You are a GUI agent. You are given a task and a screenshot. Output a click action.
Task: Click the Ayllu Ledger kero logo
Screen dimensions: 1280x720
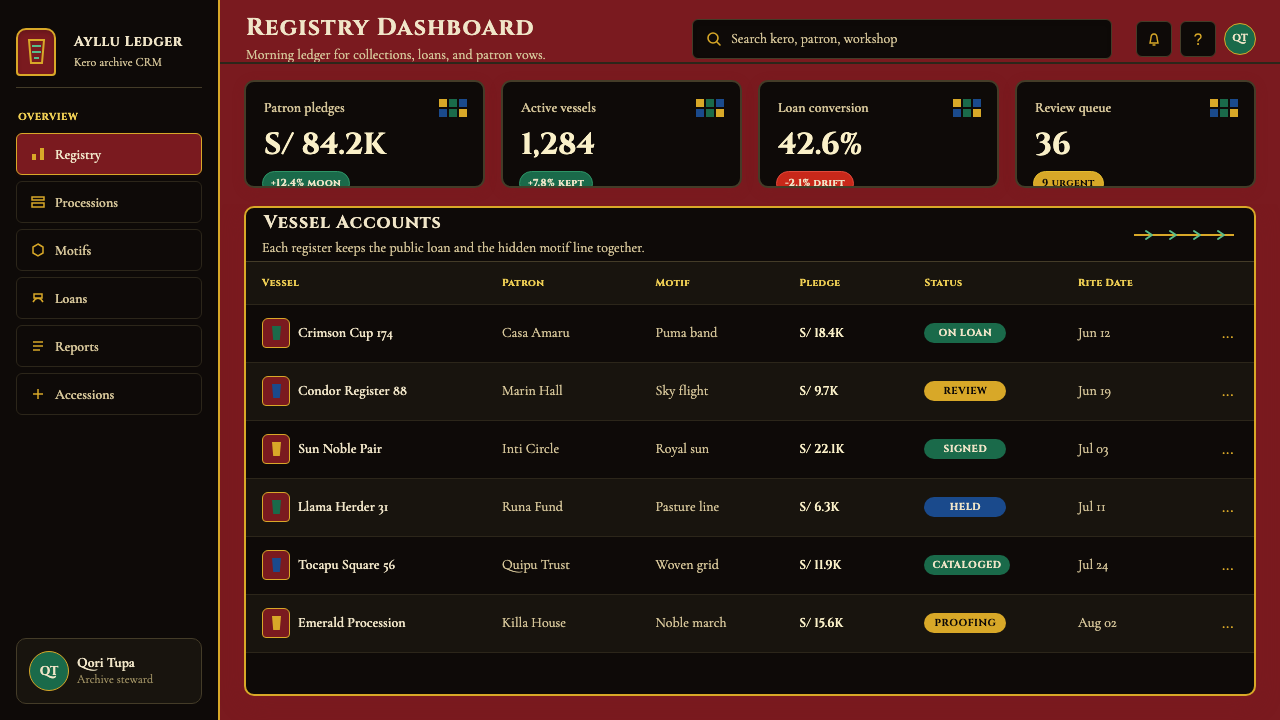(36, 52)
